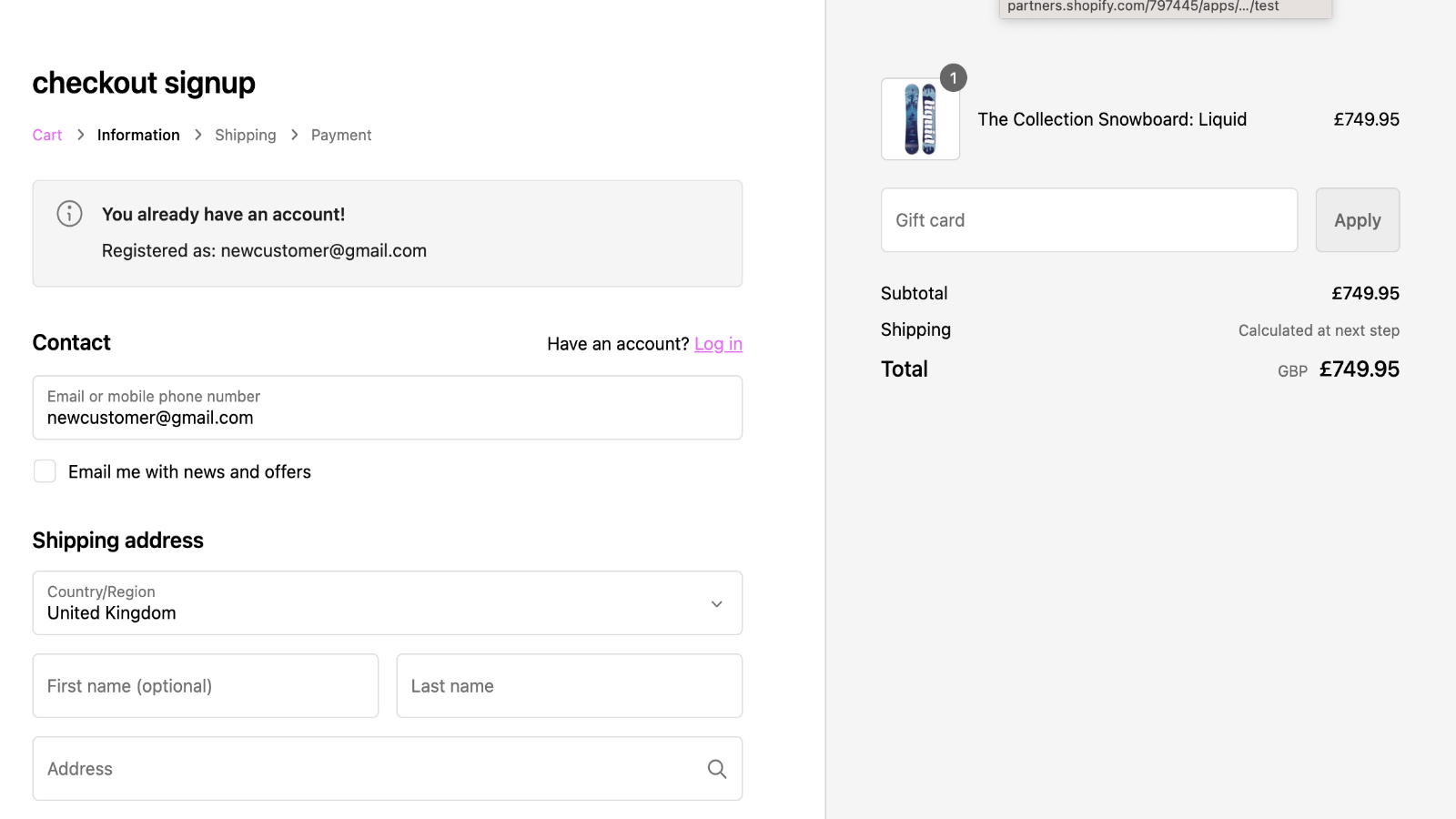Image resolution: width=1456 pixels, height=819 pixels.
Task: Click the Apply gift card button
Action: (1357, 219)
